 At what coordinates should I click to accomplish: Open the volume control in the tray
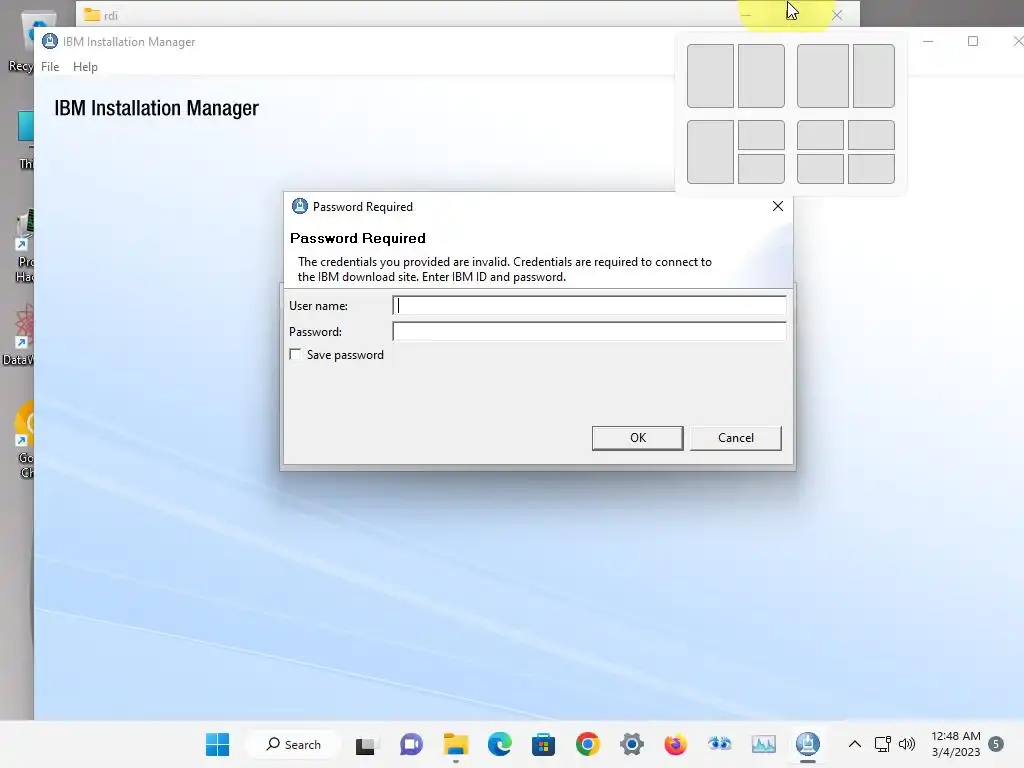pos(906,744)
